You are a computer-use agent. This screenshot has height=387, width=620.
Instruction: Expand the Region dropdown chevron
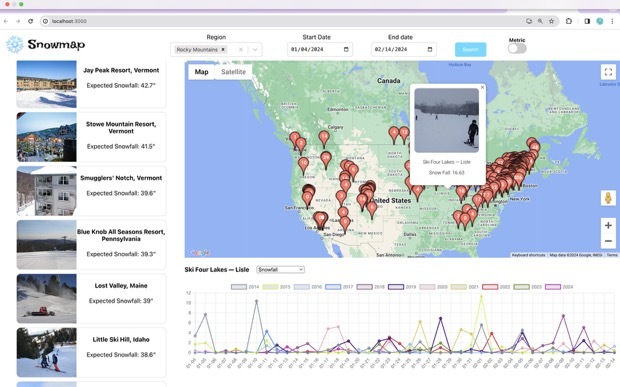point(255,49)
